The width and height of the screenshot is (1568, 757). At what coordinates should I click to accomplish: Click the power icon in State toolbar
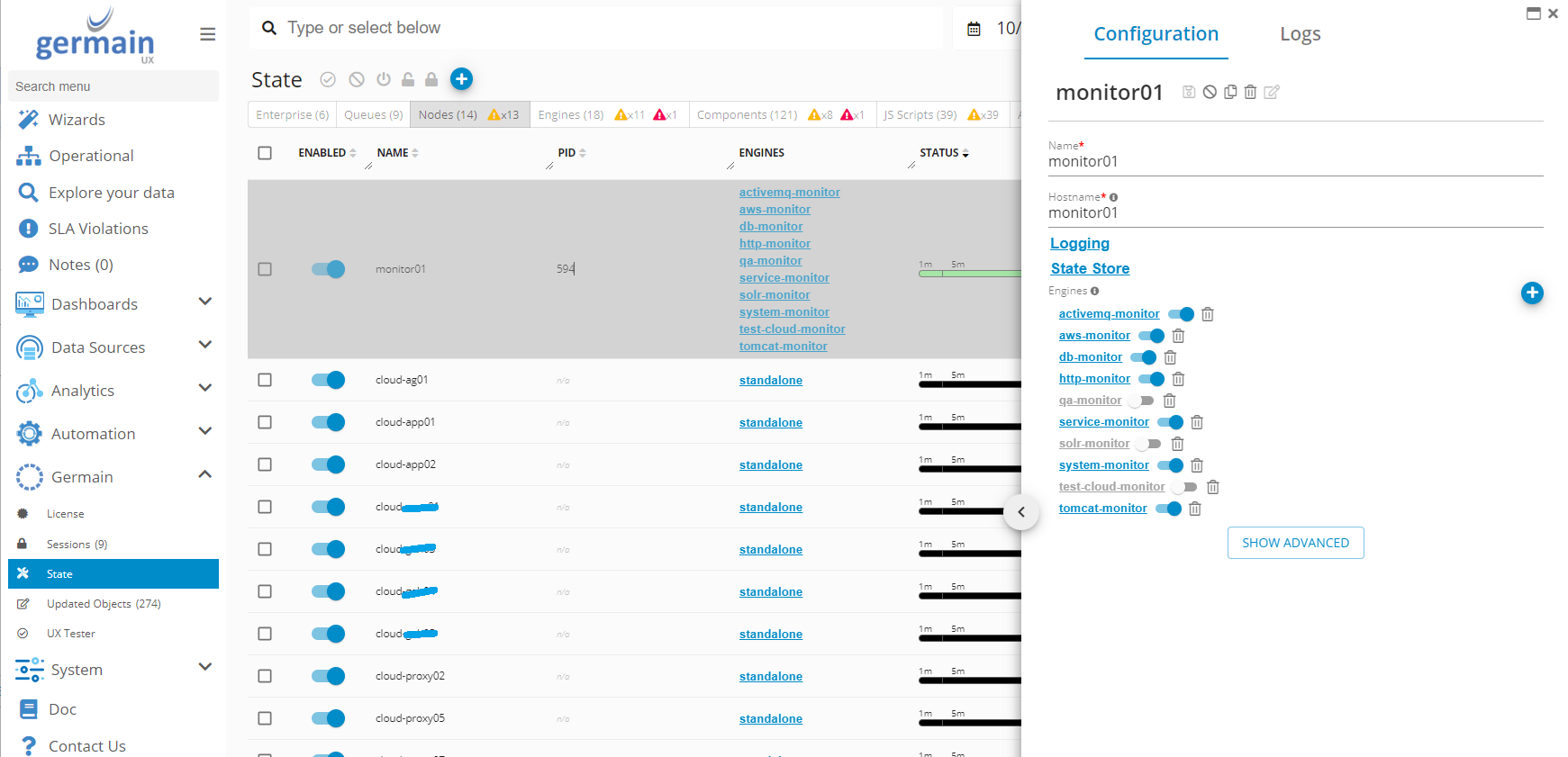pyautogui.click(x=384, y=79)
